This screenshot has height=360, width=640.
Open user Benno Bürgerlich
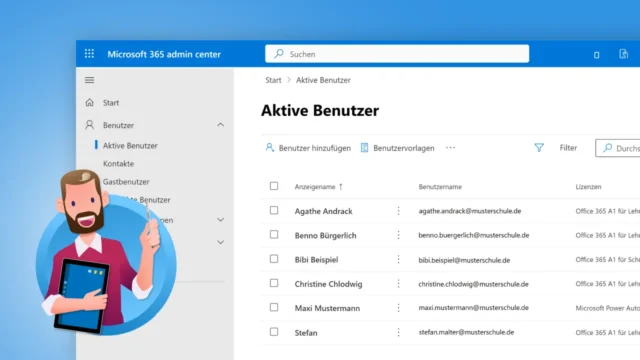[325, 236]
